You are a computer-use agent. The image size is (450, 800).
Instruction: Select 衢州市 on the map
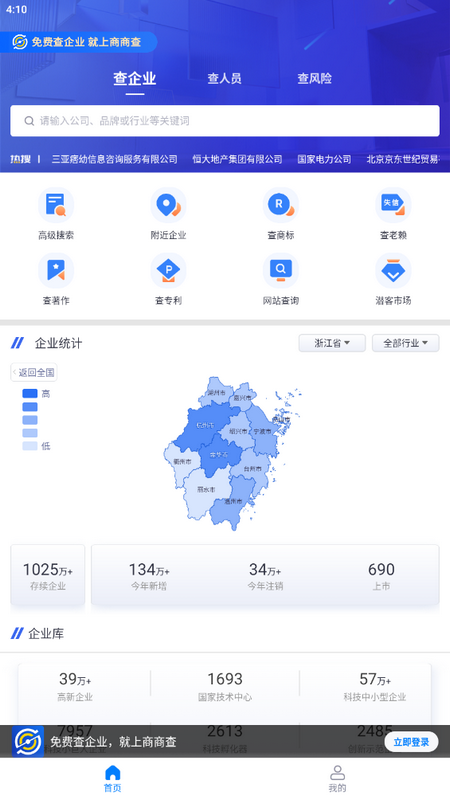(182, 461)
